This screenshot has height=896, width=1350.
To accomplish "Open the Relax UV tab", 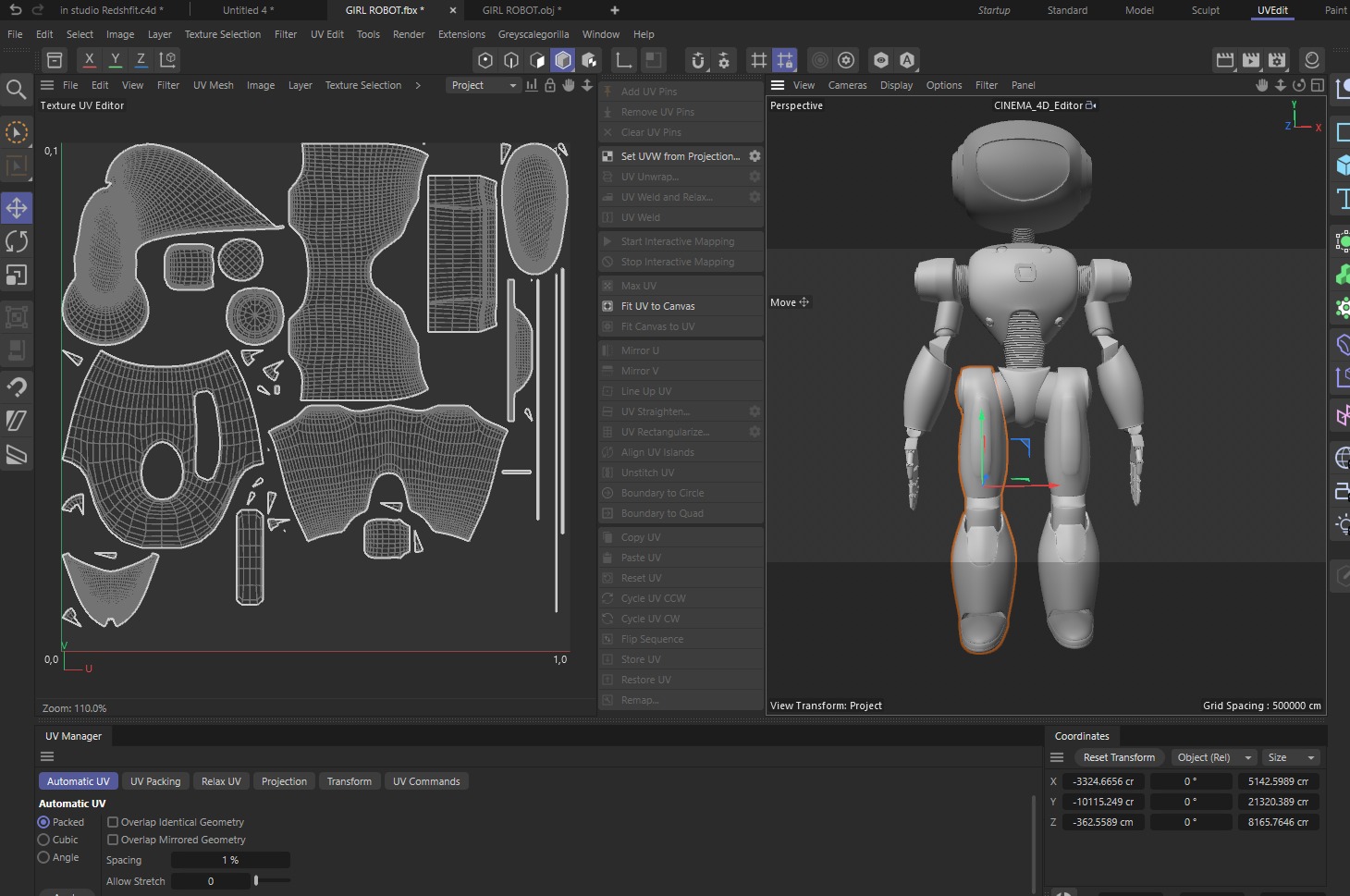I will tap(221, 781).
